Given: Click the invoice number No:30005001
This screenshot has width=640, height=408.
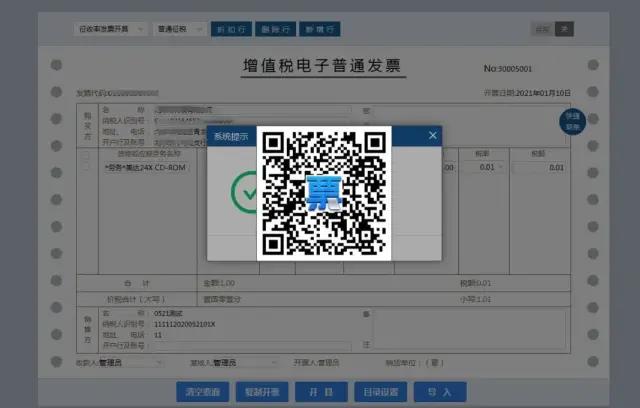Looking at the screenshot, I should coord(508,69).
